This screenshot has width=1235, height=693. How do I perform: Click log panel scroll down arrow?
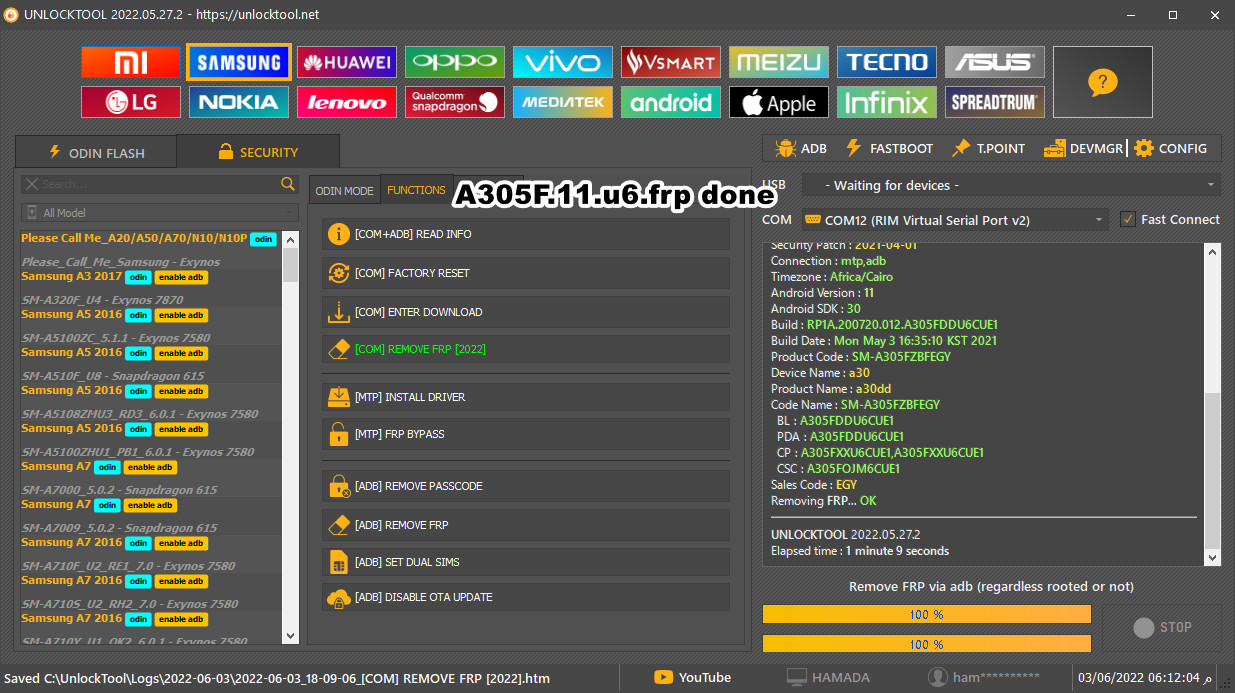coord(1213,558)
